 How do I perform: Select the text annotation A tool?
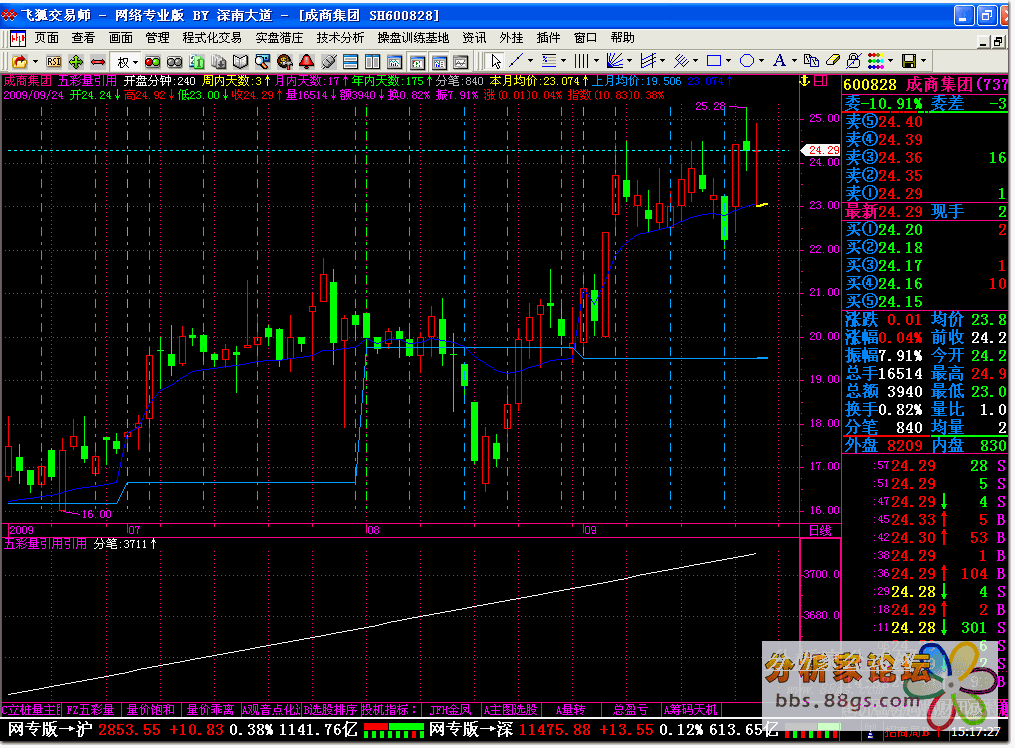coord(779,61)
